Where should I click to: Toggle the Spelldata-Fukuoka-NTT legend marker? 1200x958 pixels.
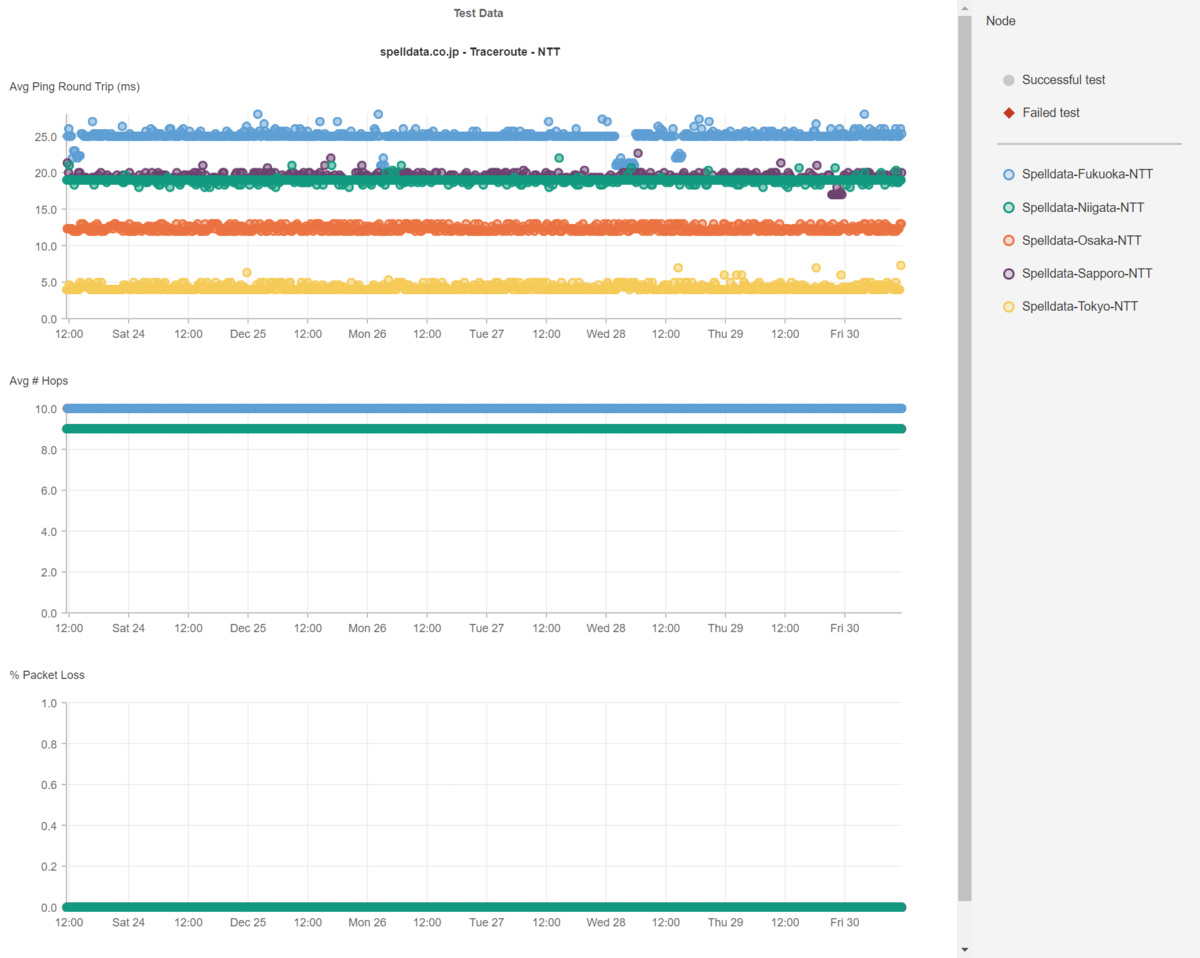coord(1009,175)
